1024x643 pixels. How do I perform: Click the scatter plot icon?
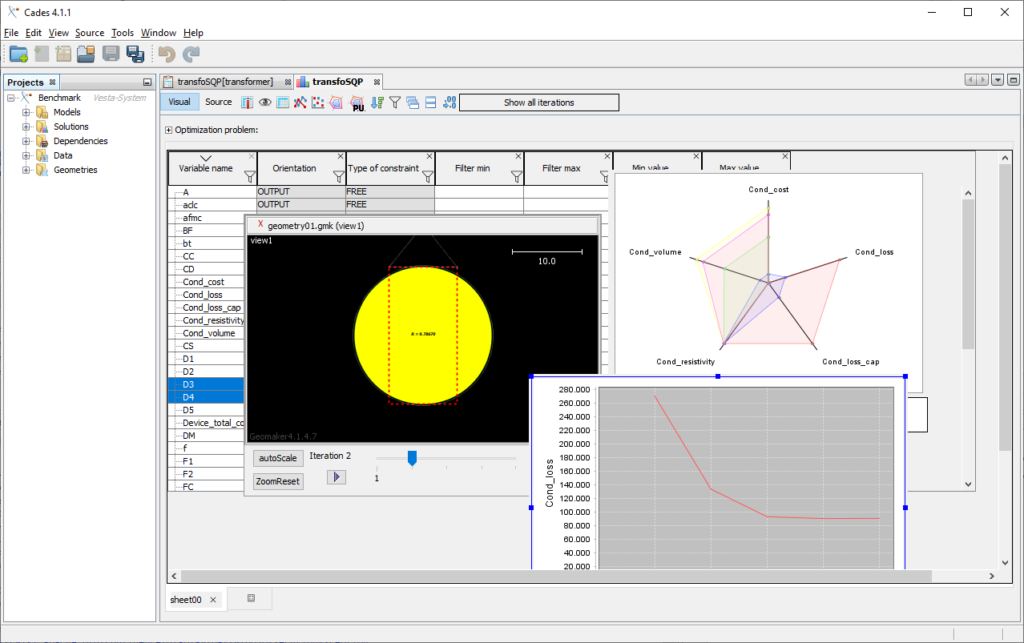click(317, 102)
